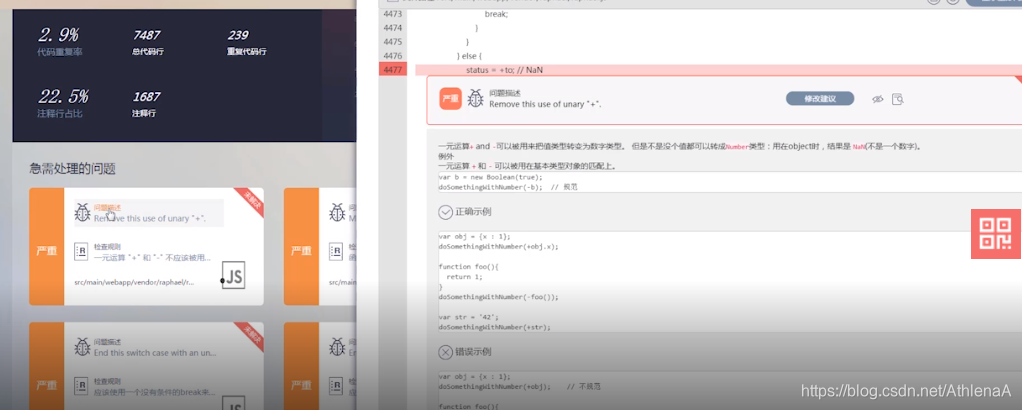1022x410 pixels.
Task: Click the var b = new Boolean(true); code sample
Action: coord(490,177)
